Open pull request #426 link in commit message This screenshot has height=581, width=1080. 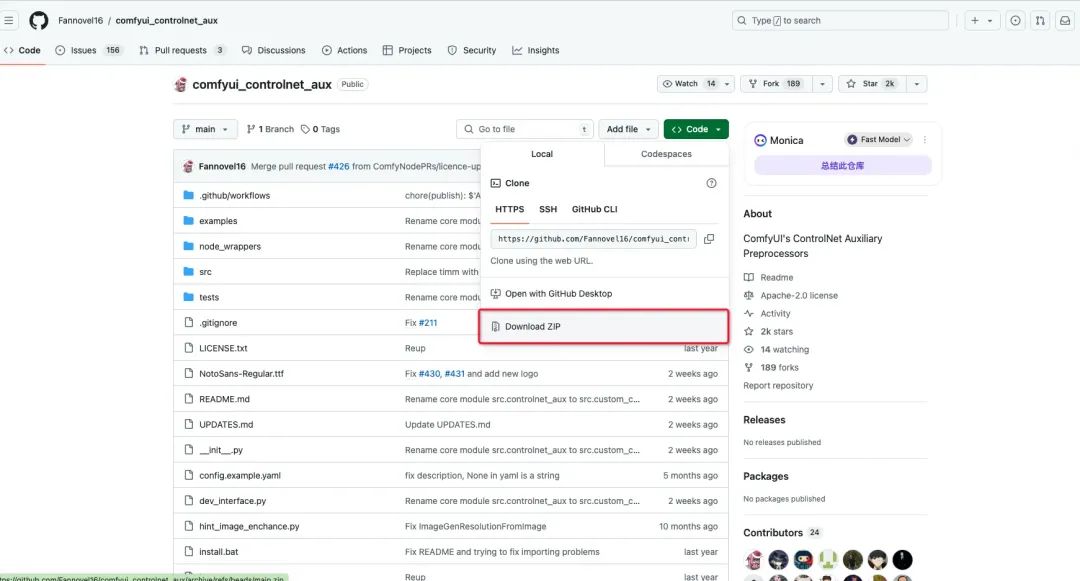click(338, 167)
